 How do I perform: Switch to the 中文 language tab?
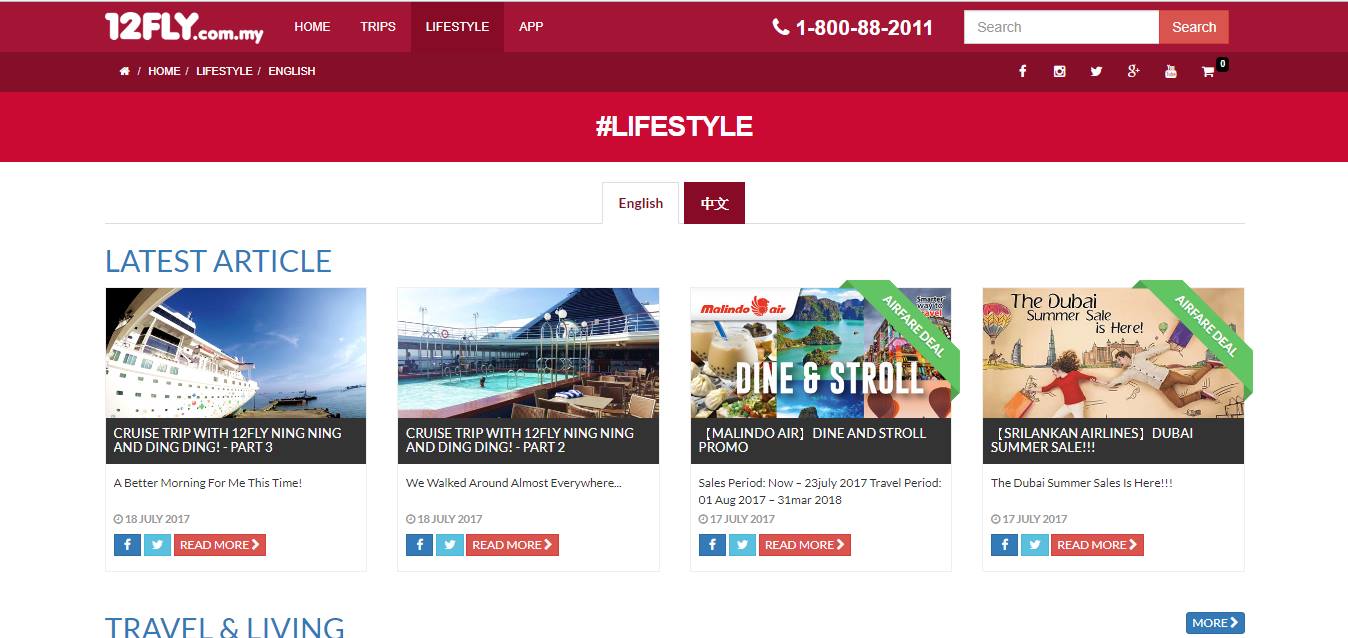click(714, 203)
